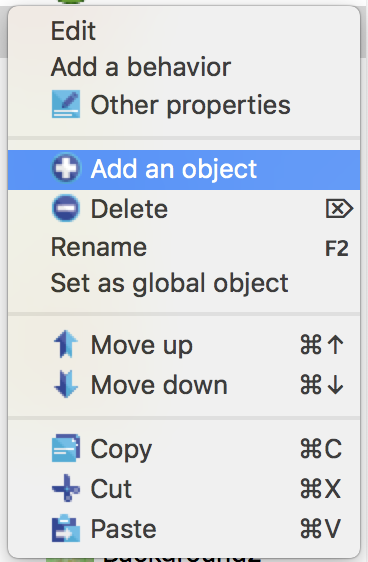Open Other properties from the menu
The width and height of the screenshot is (368, 562).
click(184, 105)
